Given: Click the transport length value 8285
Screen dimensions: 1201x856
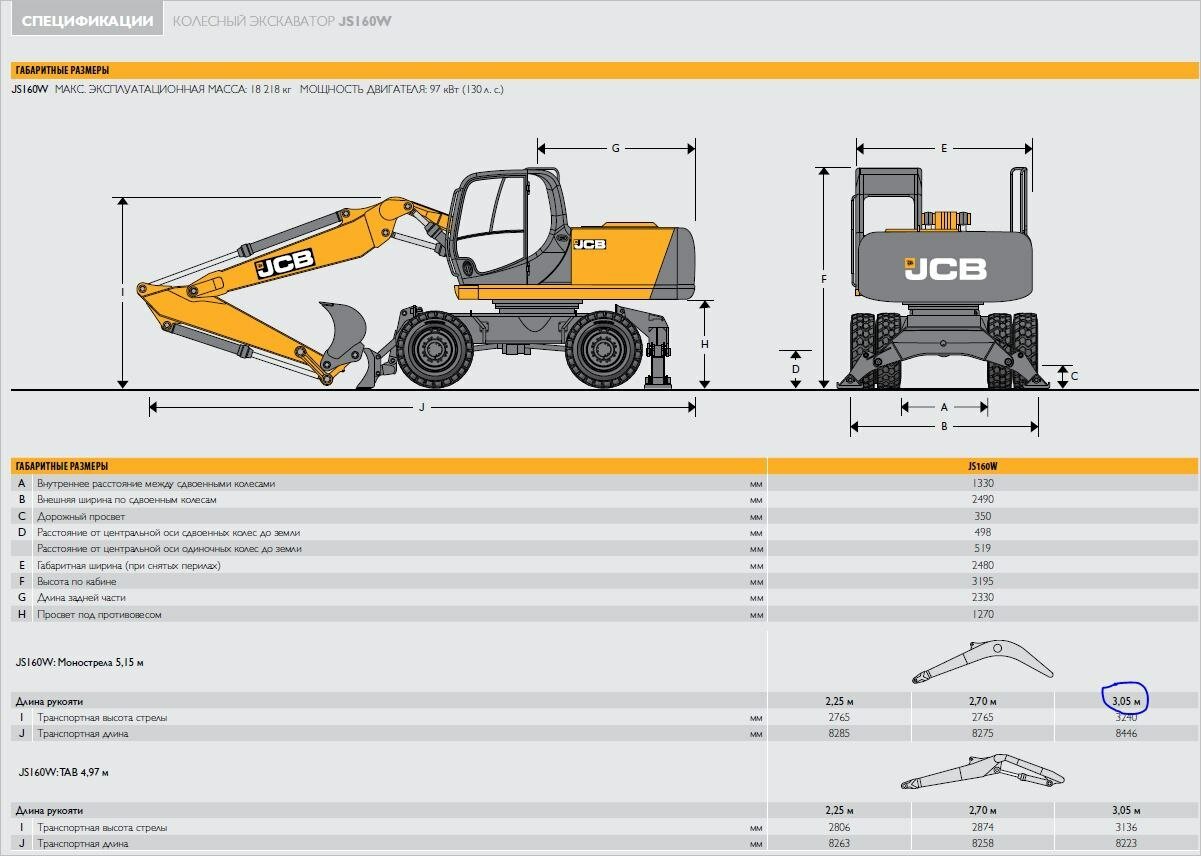Looking at the screenshot, I should point(839,734).
